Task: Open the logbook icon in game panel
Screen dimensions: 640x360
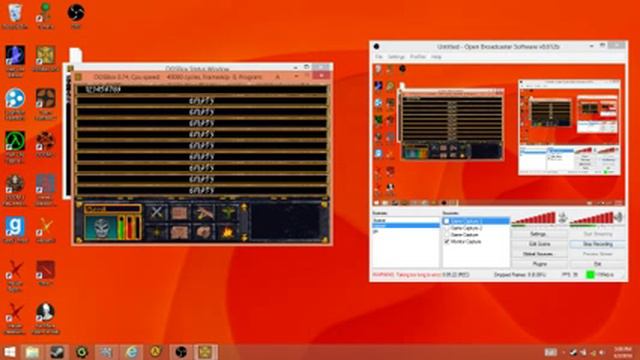Action: click(180, 232)
